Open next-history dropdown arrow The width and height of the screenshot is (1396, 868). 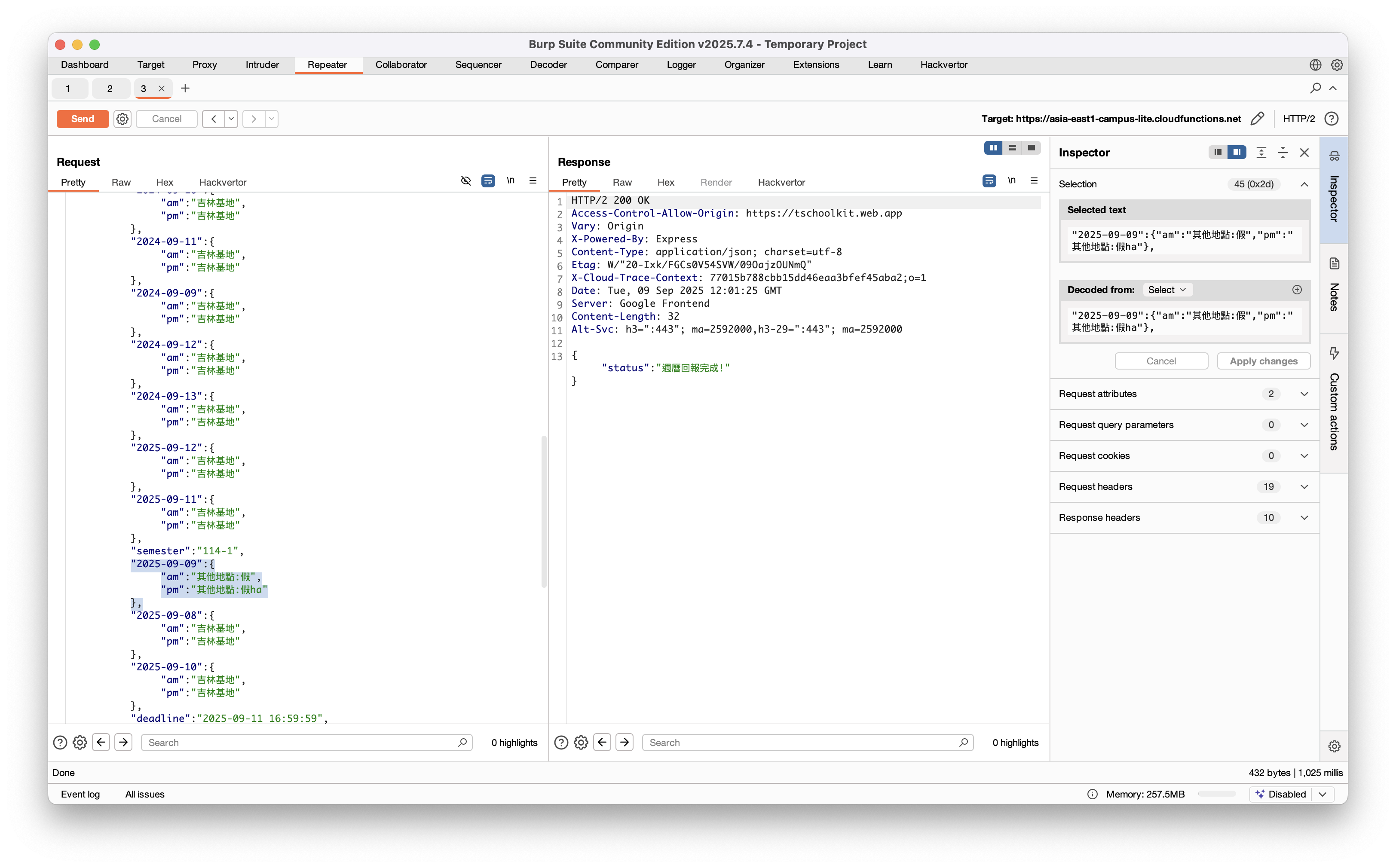click(x=272, y=119)
